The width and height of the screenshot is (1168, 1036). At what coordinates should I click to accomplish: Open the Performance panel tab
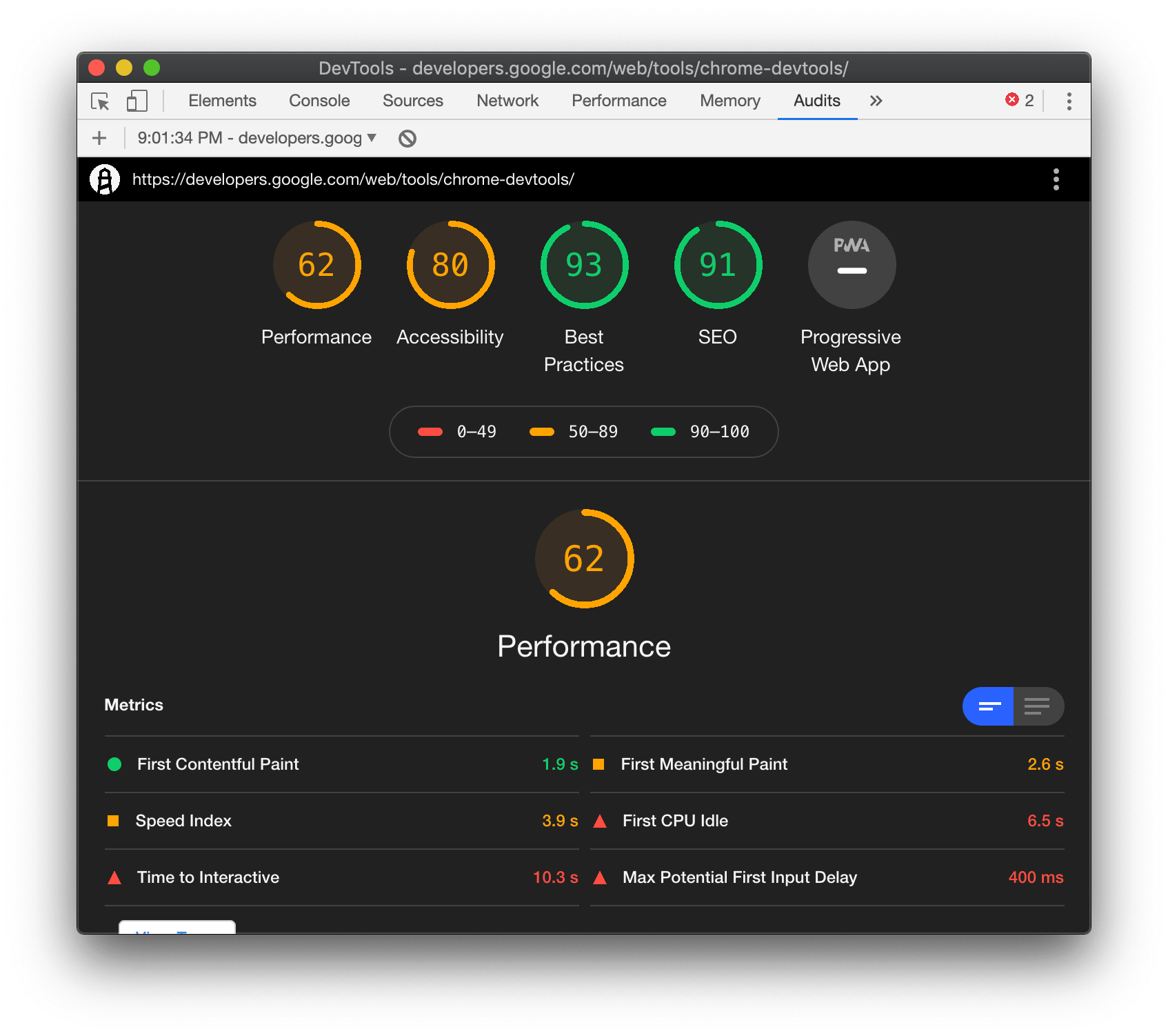point(619,101)
